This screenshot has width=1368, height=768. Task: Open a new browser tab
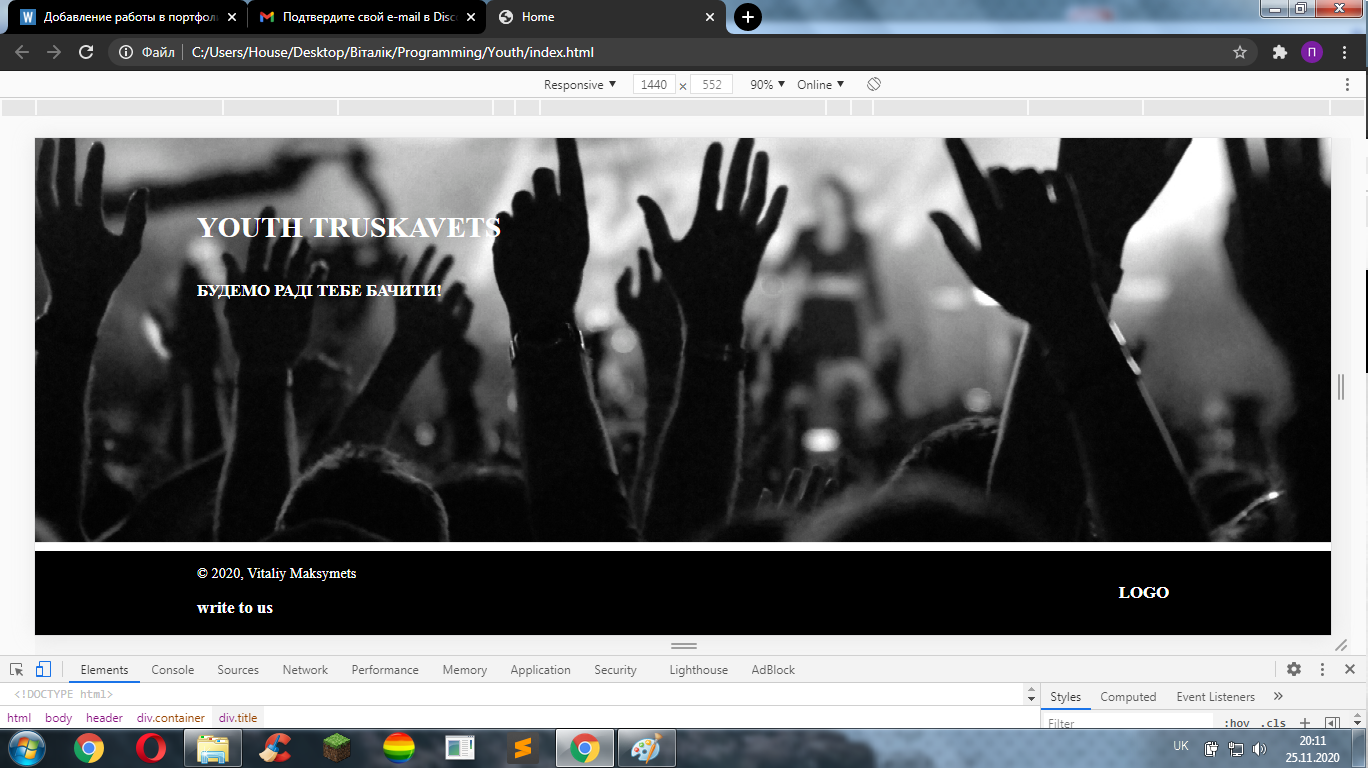pyautogui.click(x=747, y=17)
